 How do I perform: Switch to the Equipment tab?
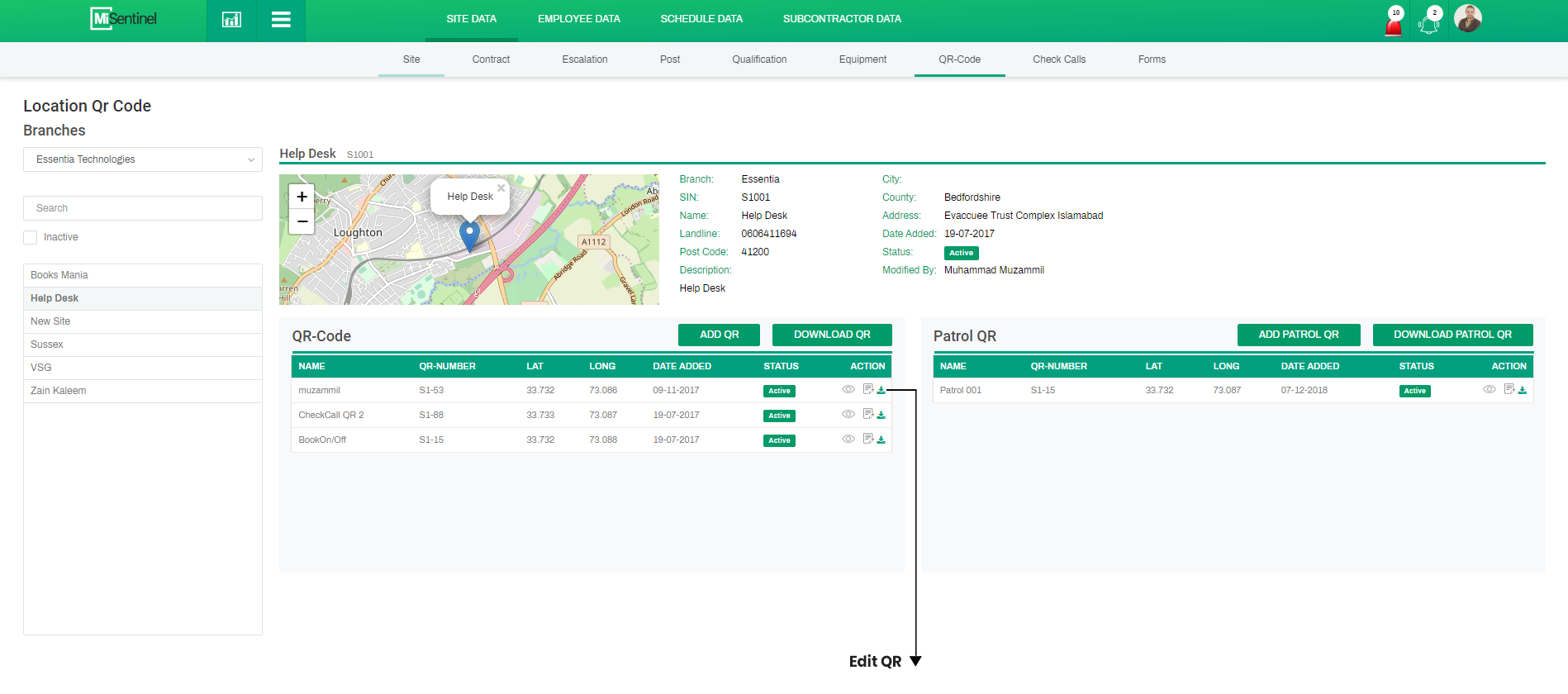(x=862, y=59)
